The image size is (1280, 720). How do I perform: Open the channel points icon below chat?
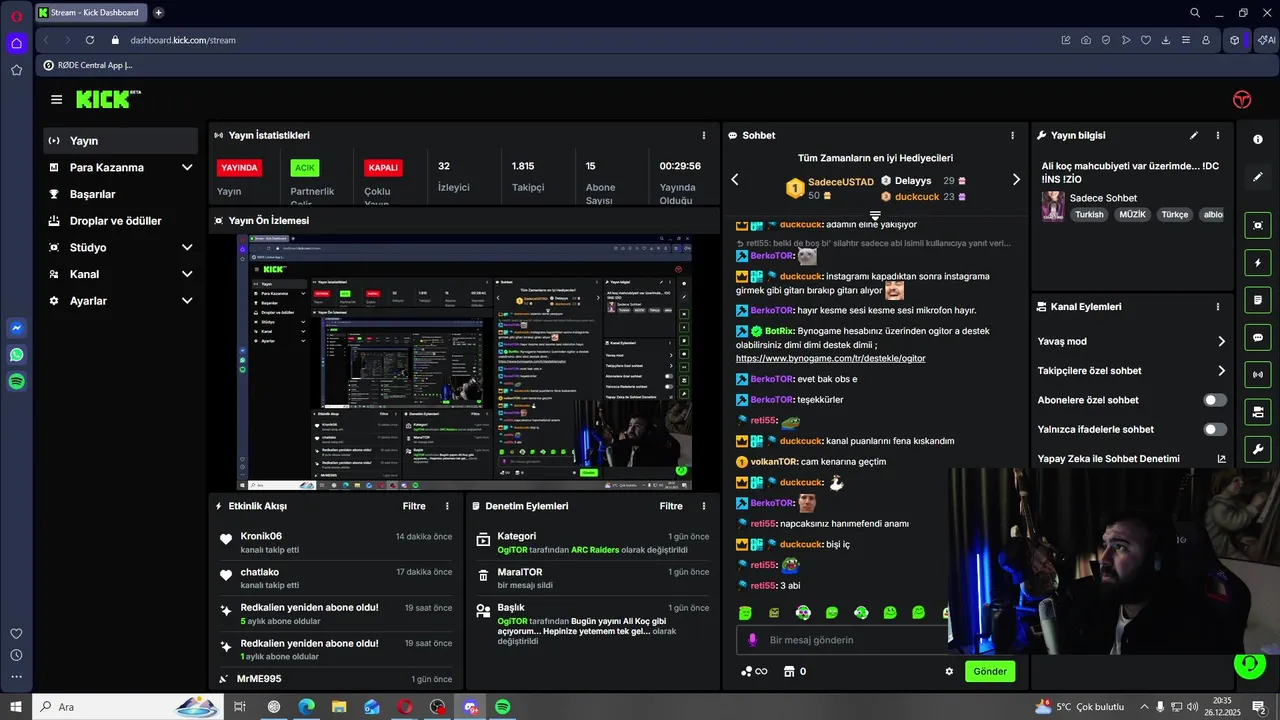753,671
